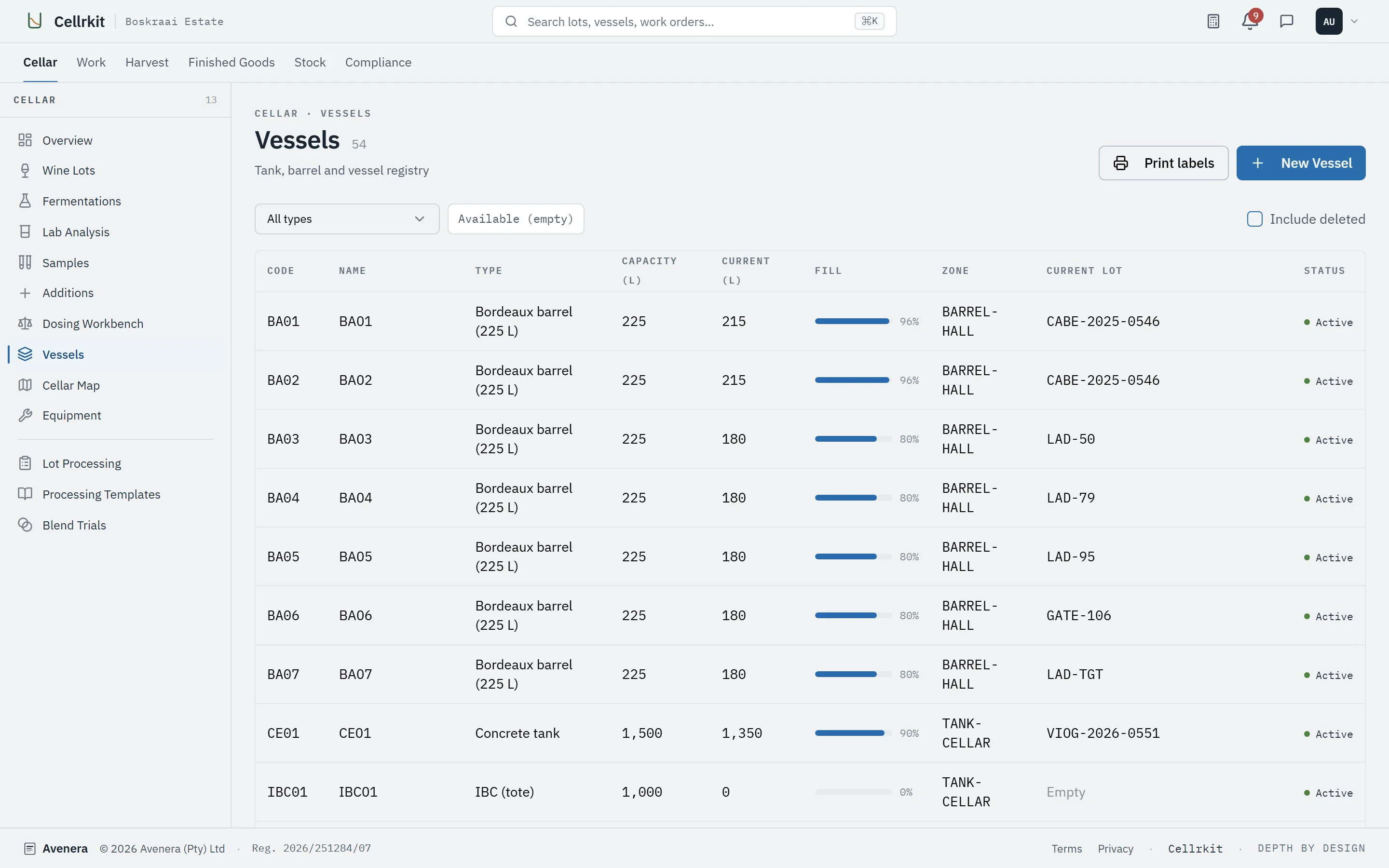Click the Processing Templates book icon
The width and height of the screenshot is (1389, 868).
[25, 494]
